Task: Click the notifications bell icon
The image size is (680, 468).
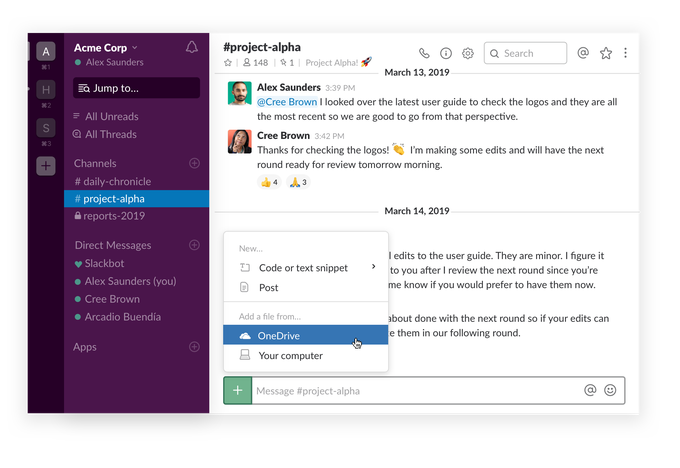Action: (x=192, y=47)
